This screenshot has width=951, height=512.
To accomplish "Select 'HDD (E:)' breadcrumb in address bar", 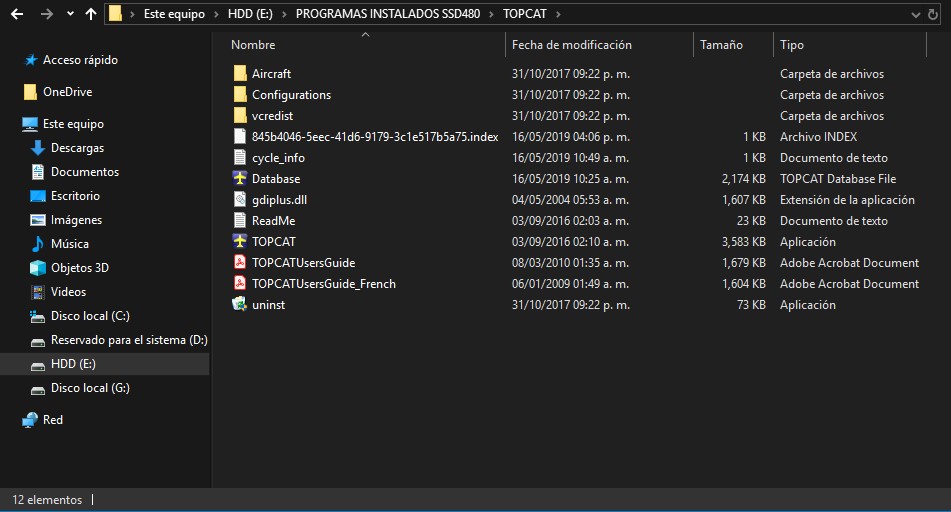I will 250,13.
